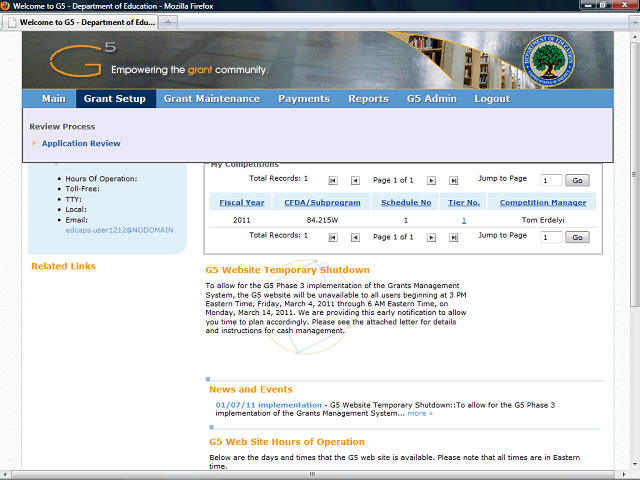Go to first page in top pager
640x480 pixels.
[x=333, y=180]
